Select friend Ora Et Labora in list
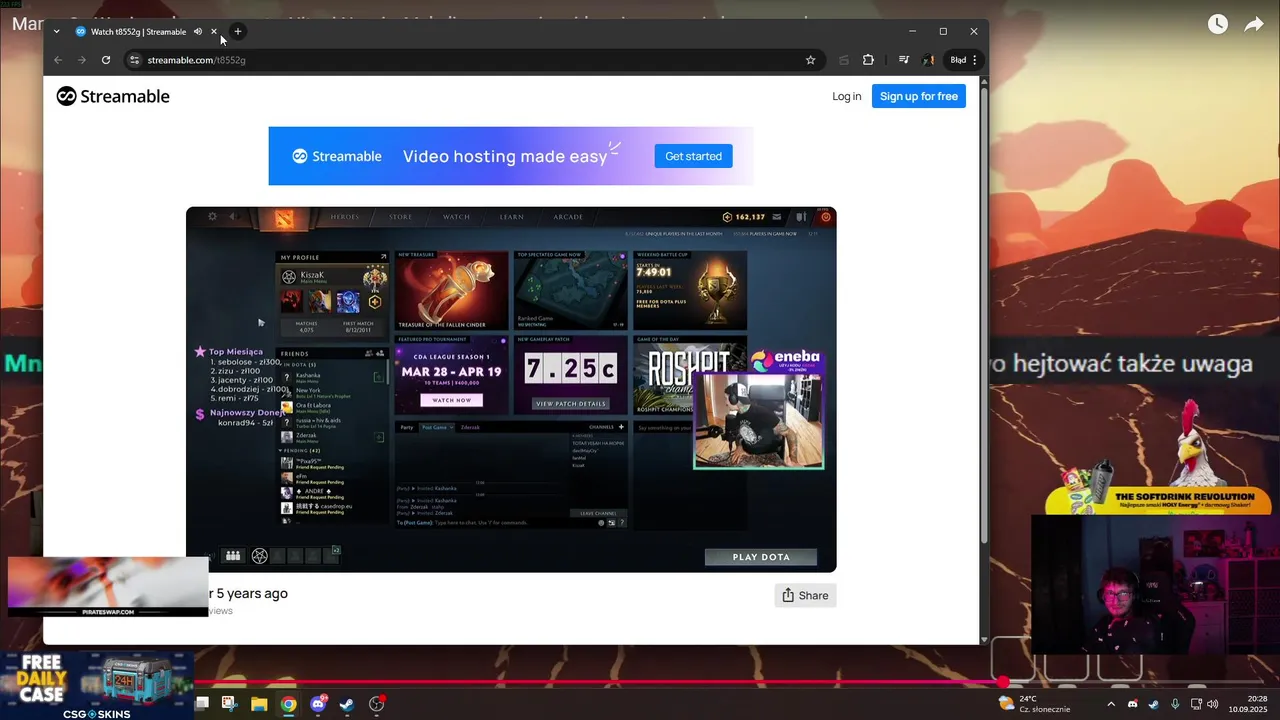The image size is (1280, 720). (x=331, y=407)
